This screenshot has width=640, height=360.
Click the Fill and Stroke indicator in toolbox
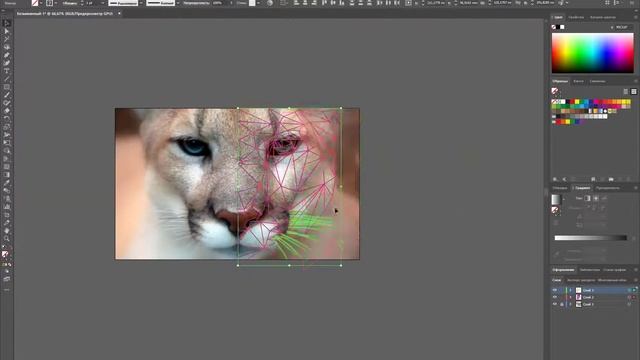[5, 254]
